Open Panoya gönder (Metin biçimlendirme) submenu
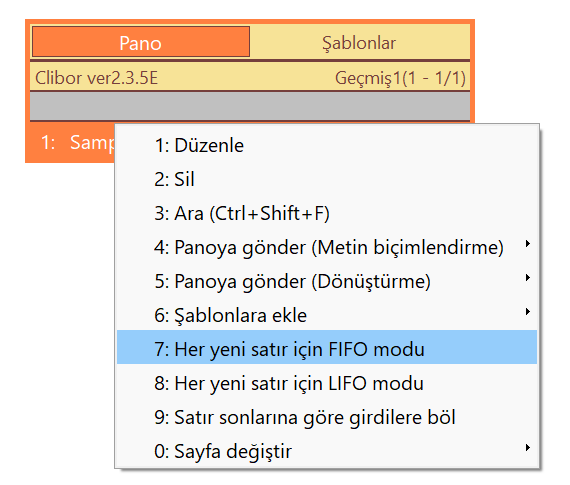 (x=326, y=248)
